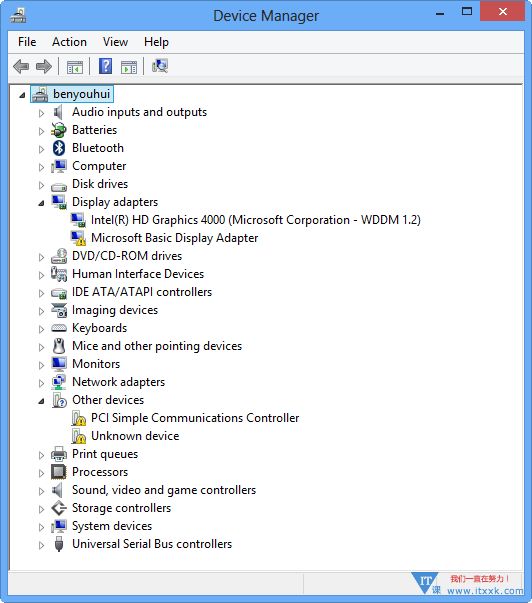Select the Keyboards label
Image resolution: width=532 pixels, height=603 pixels.
(99, 328)
